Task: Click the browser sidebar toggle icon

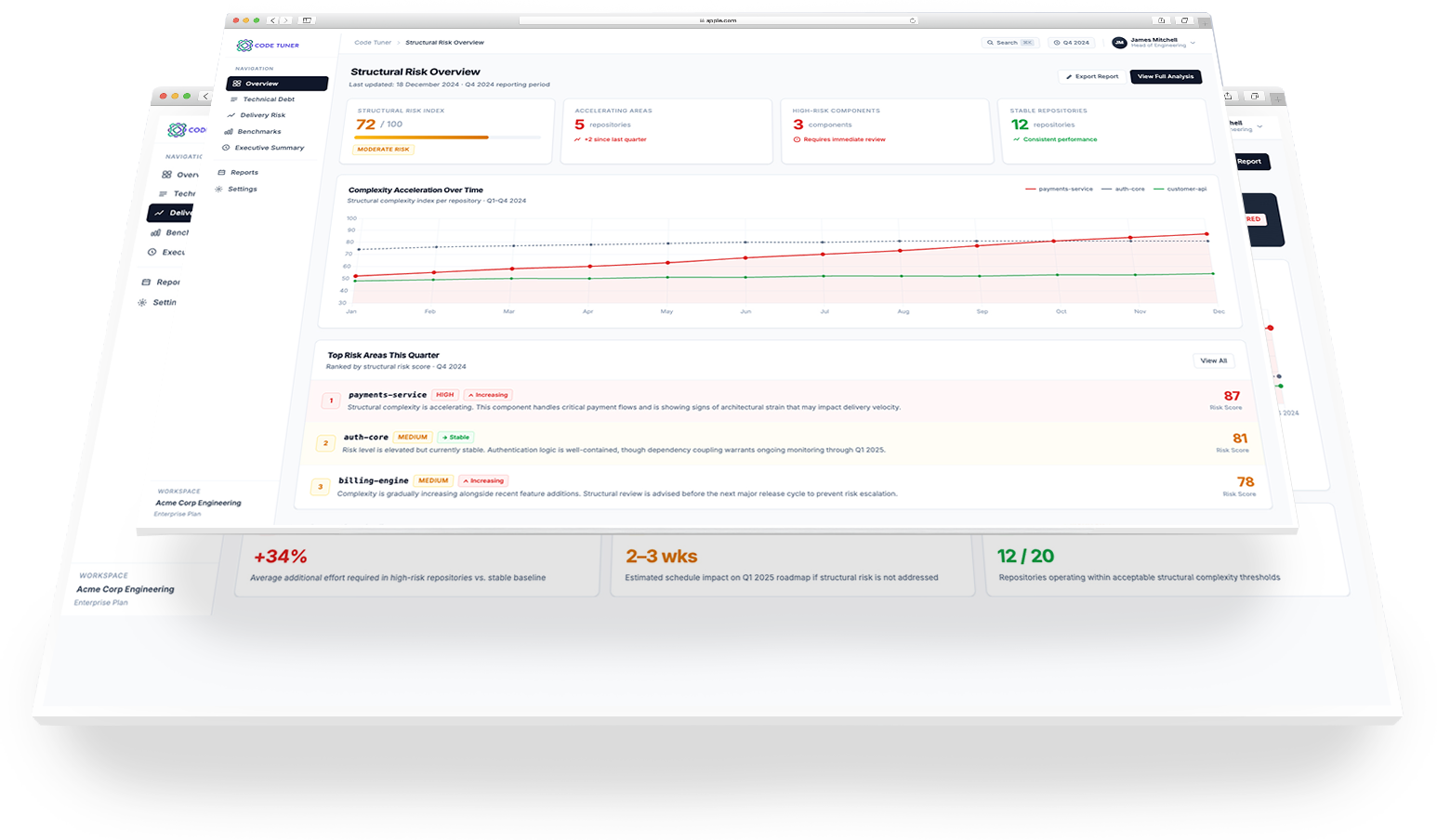Action: tap(307, 20)
